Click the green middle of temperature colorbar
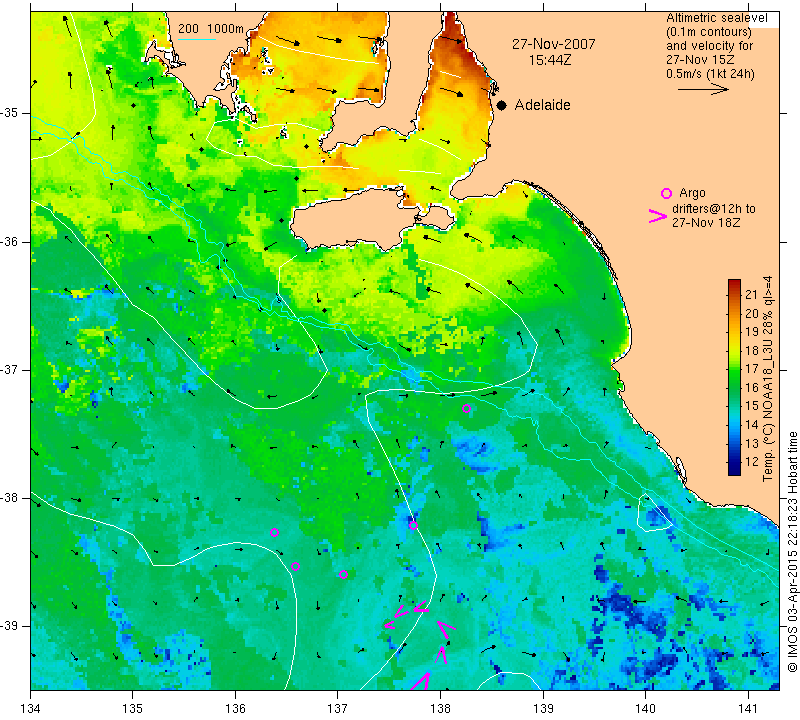This screenshot has height=720, width=800. (734, 378)
